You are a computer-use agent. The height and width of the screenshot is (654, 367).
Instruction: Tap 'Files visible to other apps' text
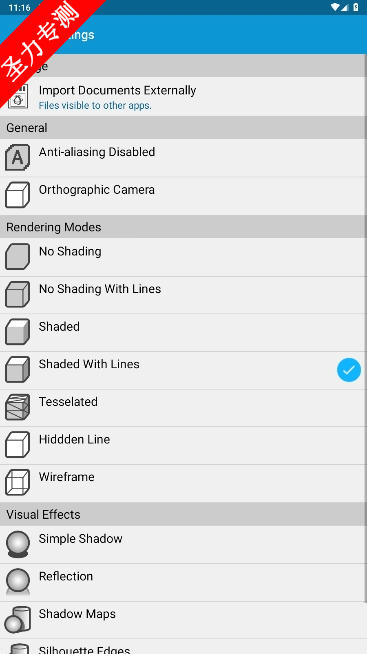click(x=95, y=106)
